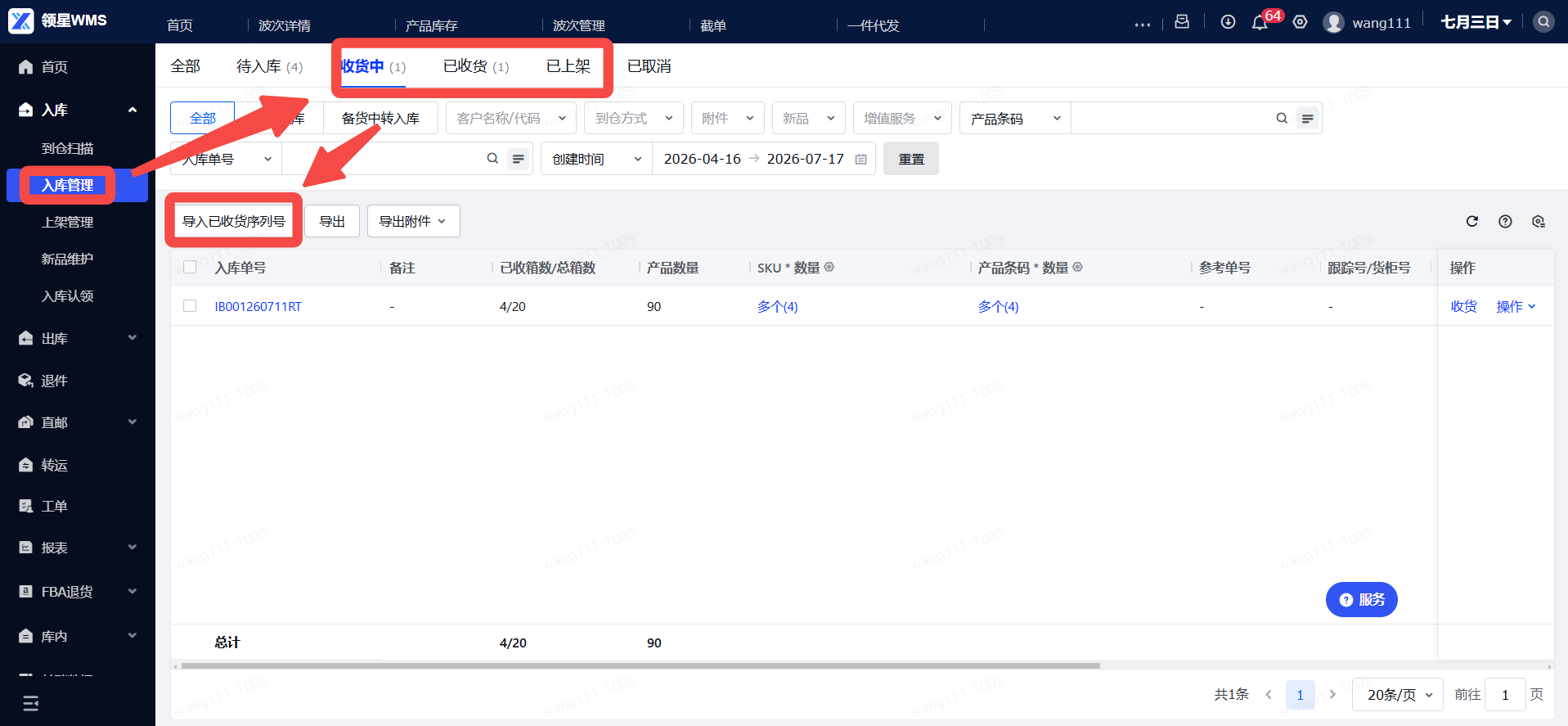Click the 导入已收货序列号 button
The image size is (1568, 726).
(x=234, y=221)
